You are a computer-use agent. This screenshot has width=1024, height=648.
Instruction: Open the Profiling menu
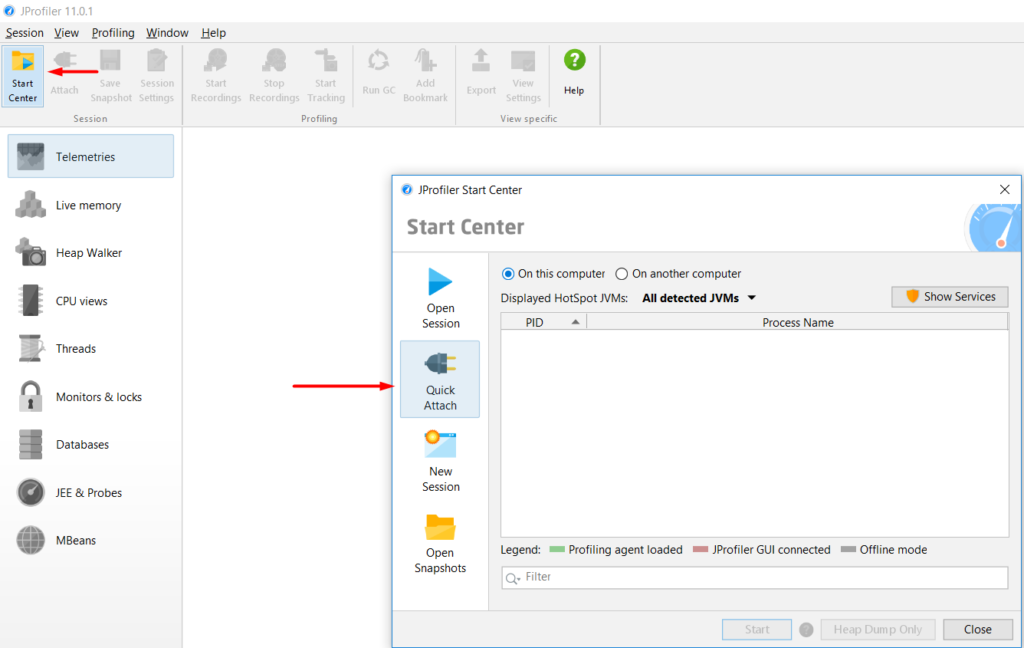(x=113, y=32)
